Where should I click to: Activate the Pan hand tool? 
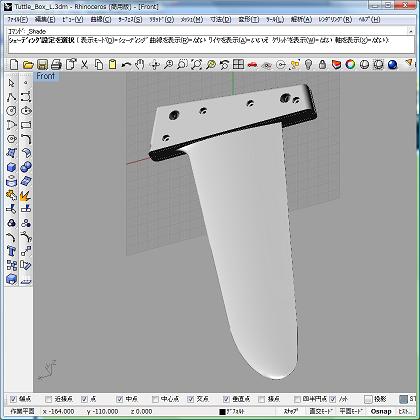click(x=140, y=64)
